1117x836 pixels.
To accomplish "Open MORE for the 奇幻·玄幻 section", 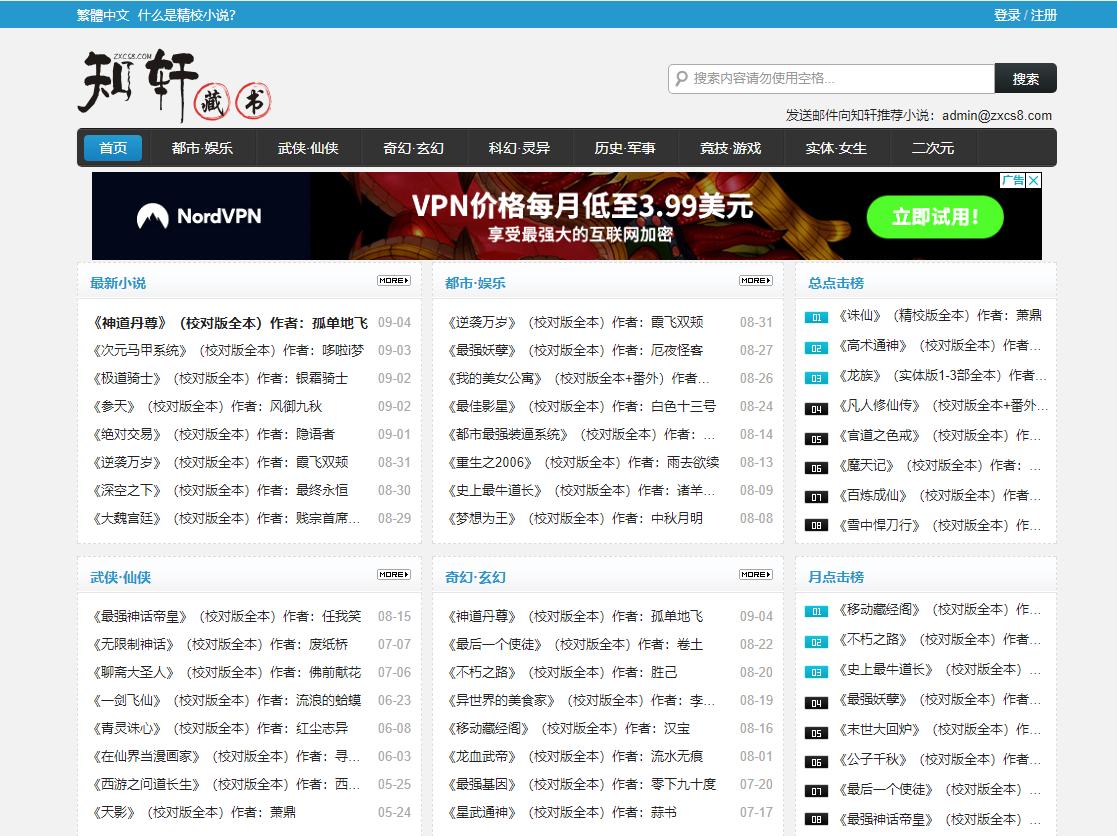I will pos(755,574).
